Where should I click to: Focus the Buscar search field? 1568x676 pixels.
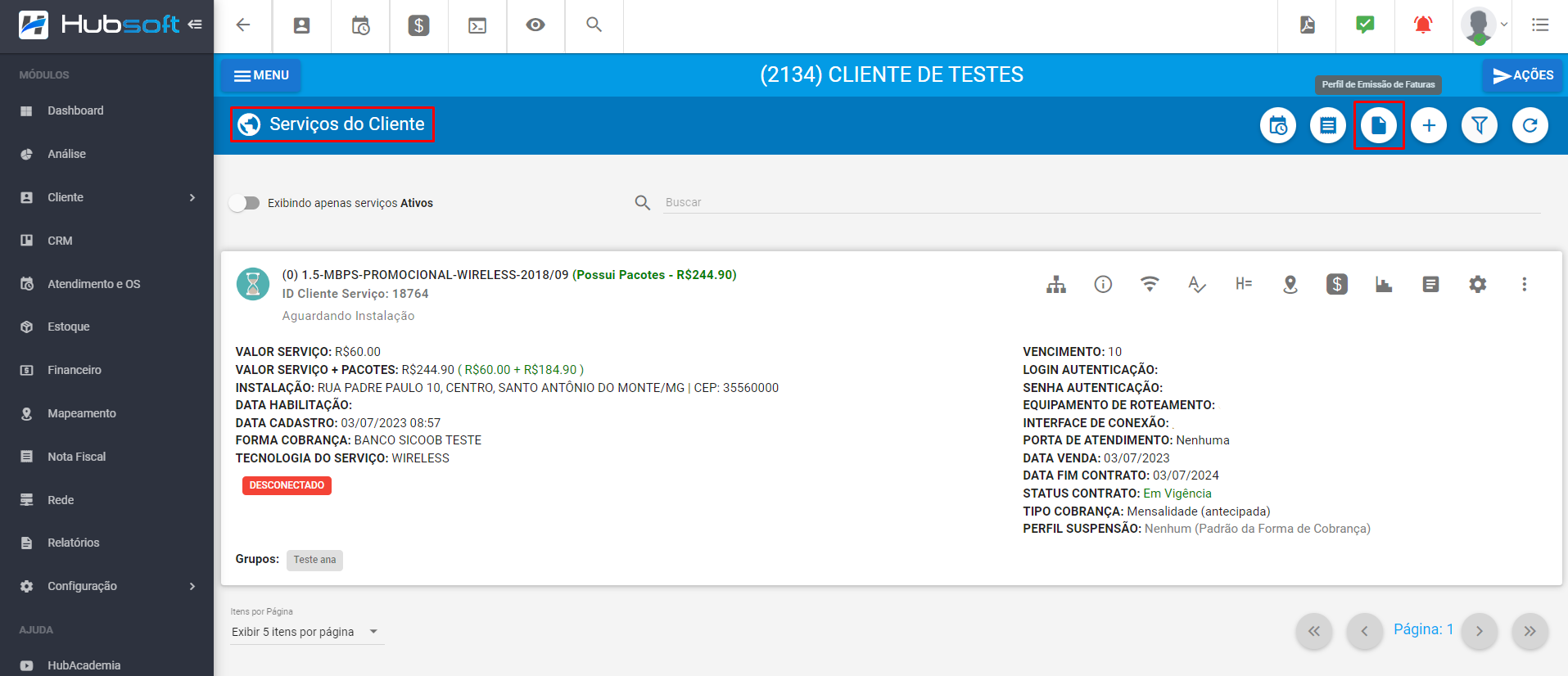pyautogui.click(x=1102, y=202)
